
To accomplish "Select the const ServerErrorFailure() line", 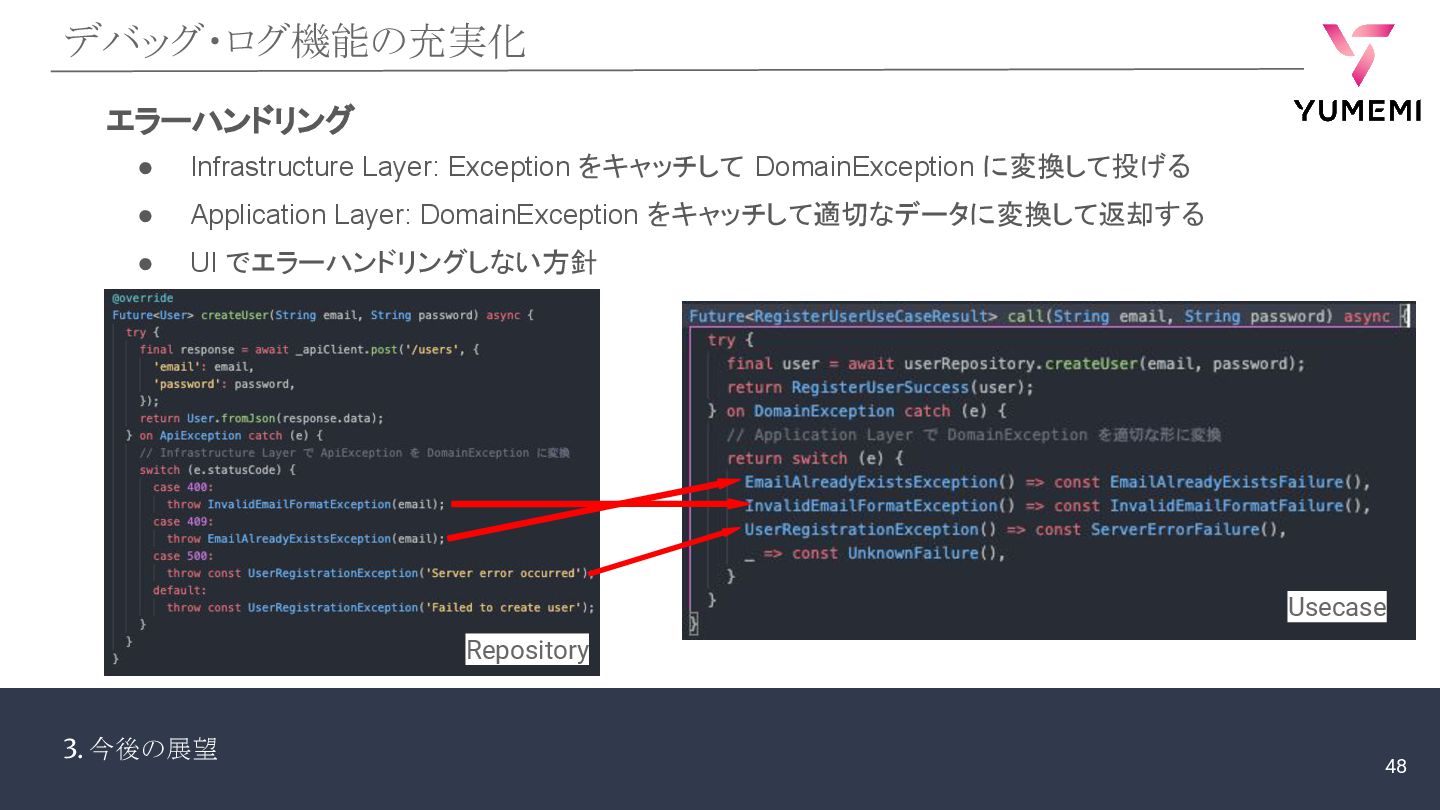I will pyautogui.click(x=1015, y=529).
